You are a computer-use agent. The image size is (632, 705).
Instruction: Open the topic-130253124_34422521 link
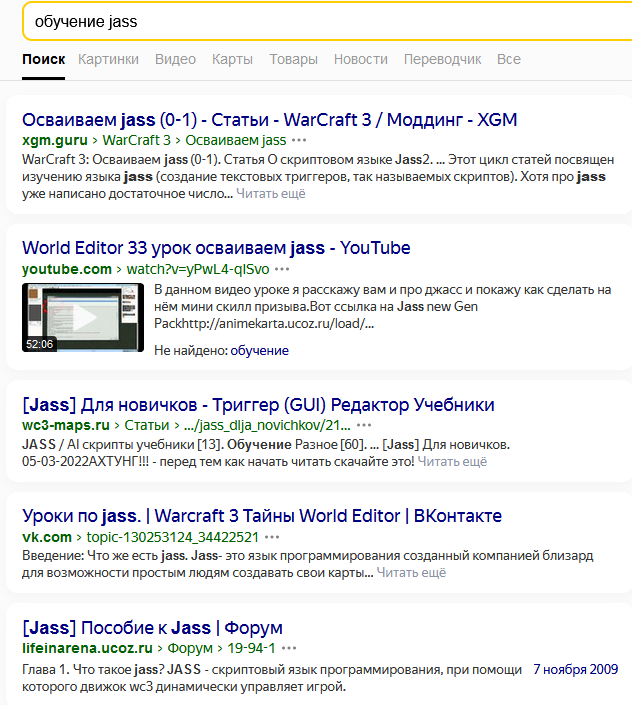click(x=173, y=537)
